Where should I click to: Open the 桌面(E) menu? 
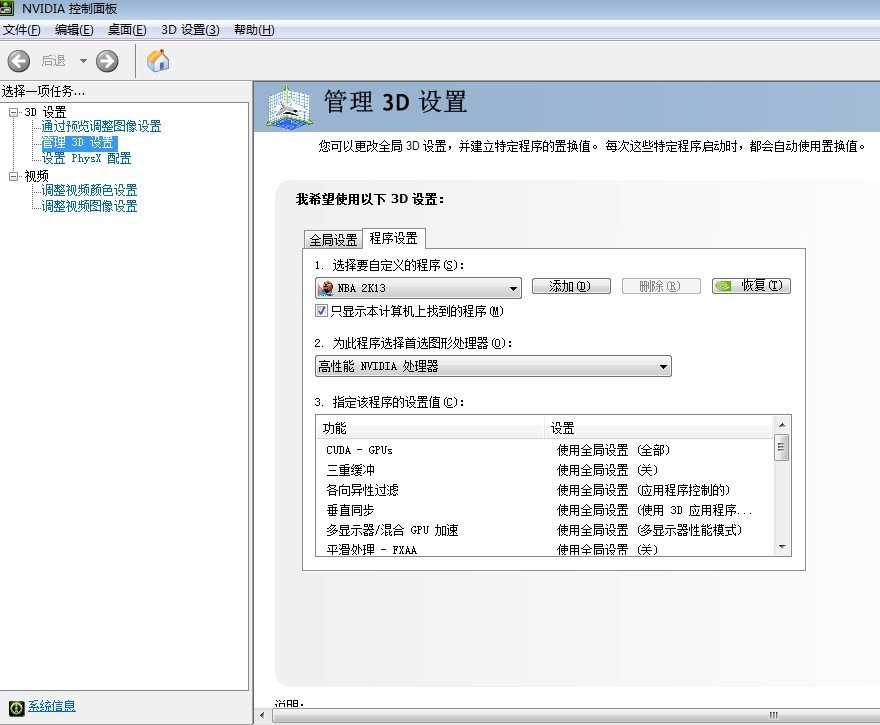pos(127,30)
